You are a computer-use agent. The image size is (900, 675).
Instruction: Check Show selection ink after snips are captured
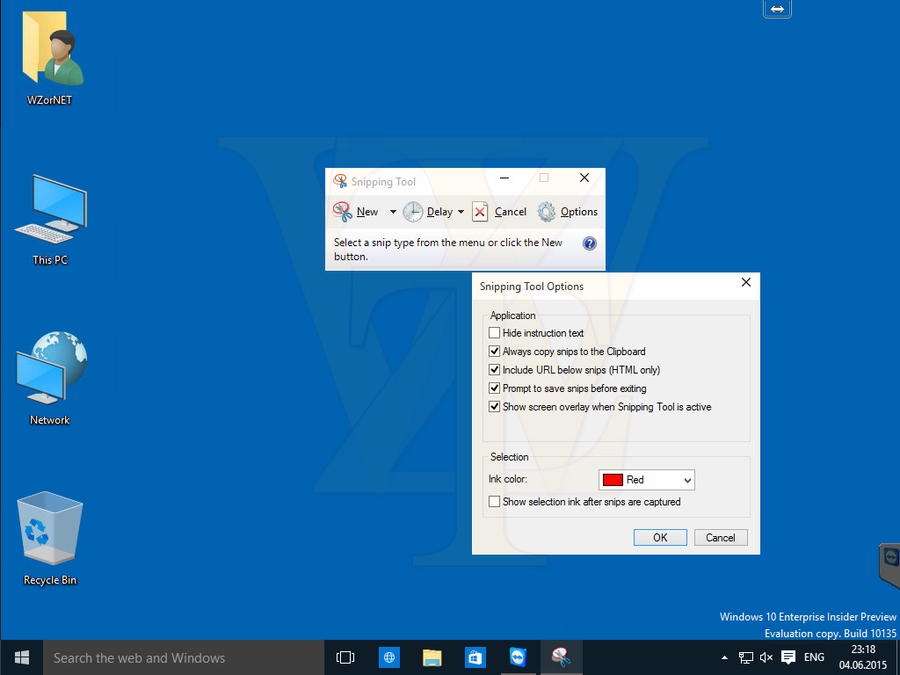495,501
